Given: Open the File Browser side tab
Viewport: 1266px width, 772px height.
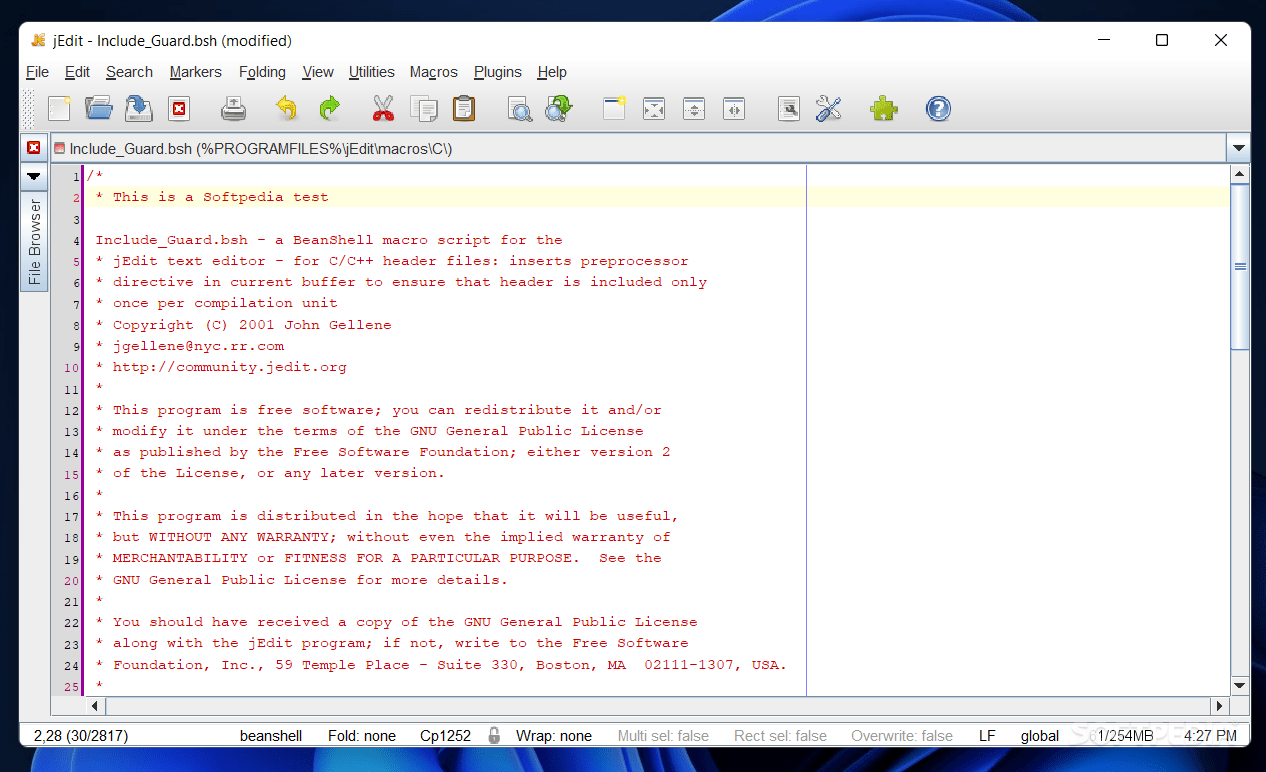Looking at the screenshot, I should click(x=34, y=241).
